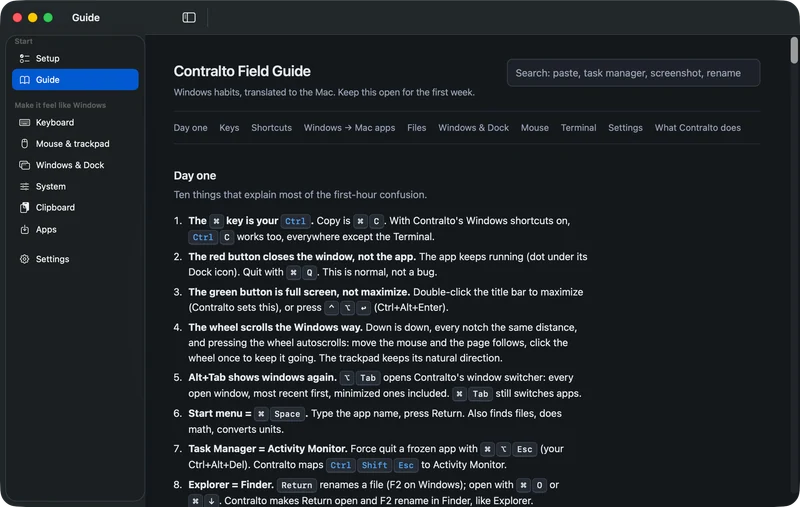Click the Contralto Field Guide heading
Image resolution: width=800 pixels, height=507 pixels.
242,71
